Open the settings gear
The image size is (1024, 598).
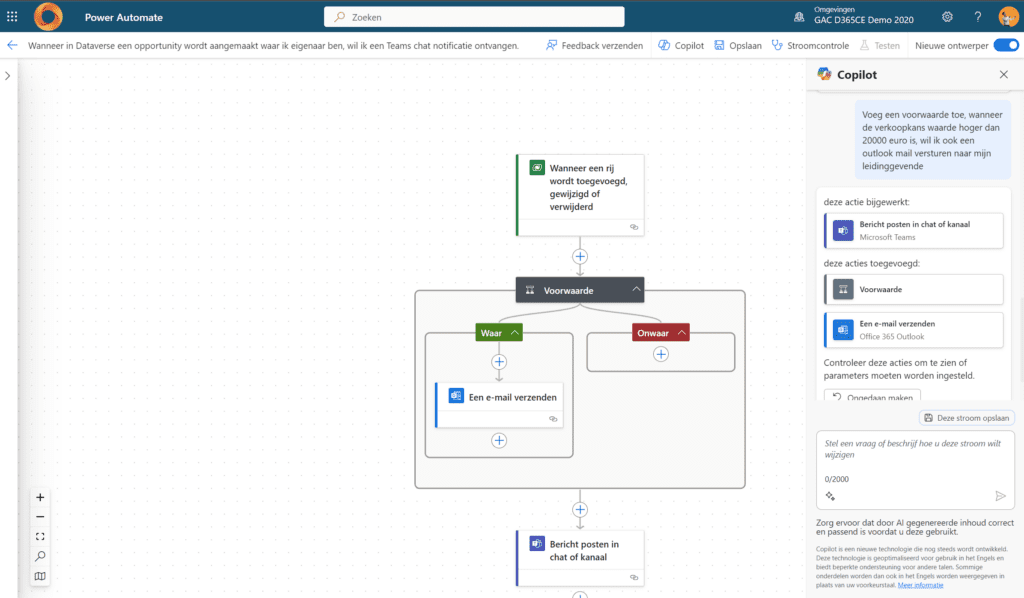947,17
